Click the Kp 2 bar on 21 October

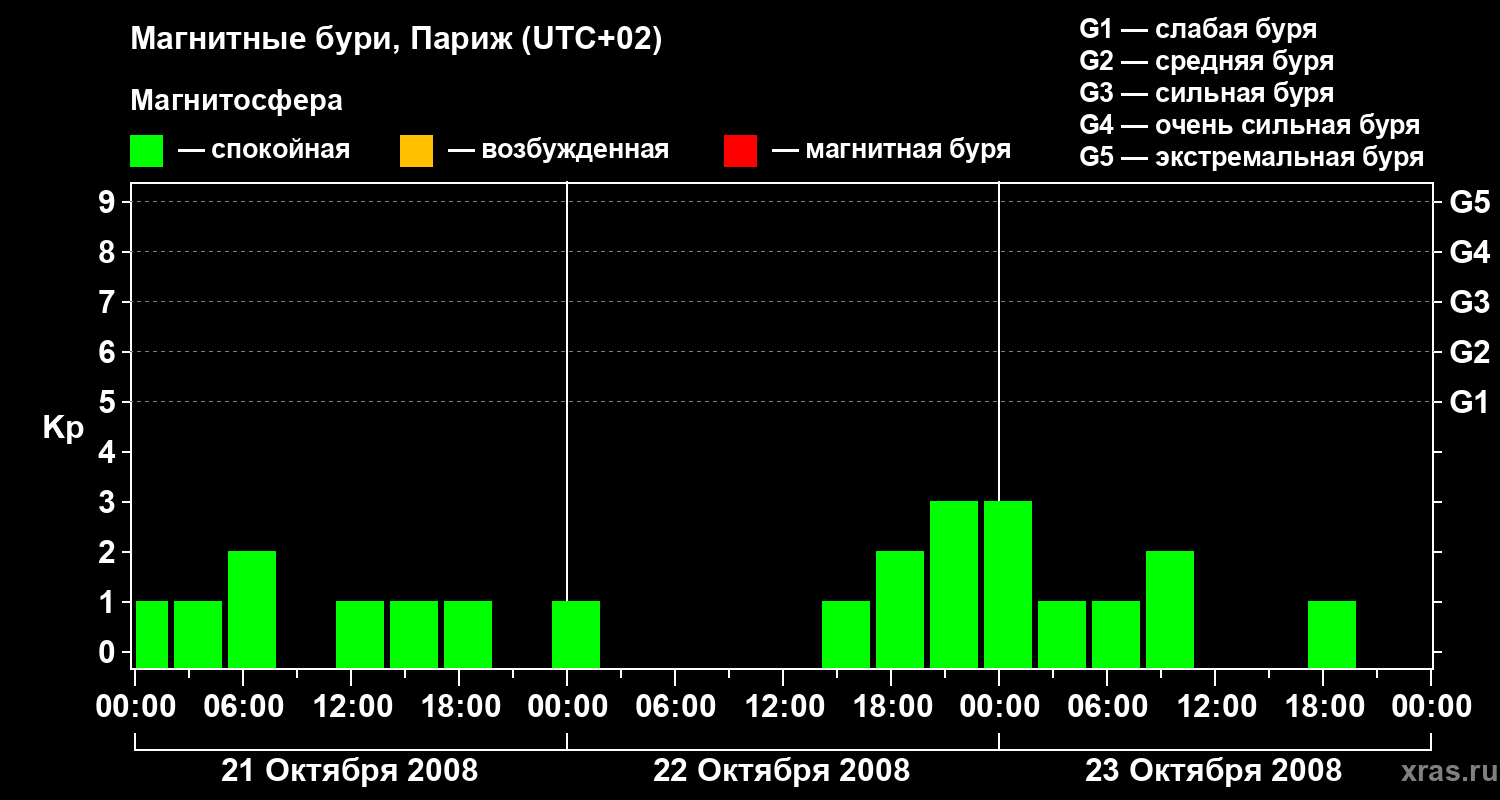click(x=252, y=610)
